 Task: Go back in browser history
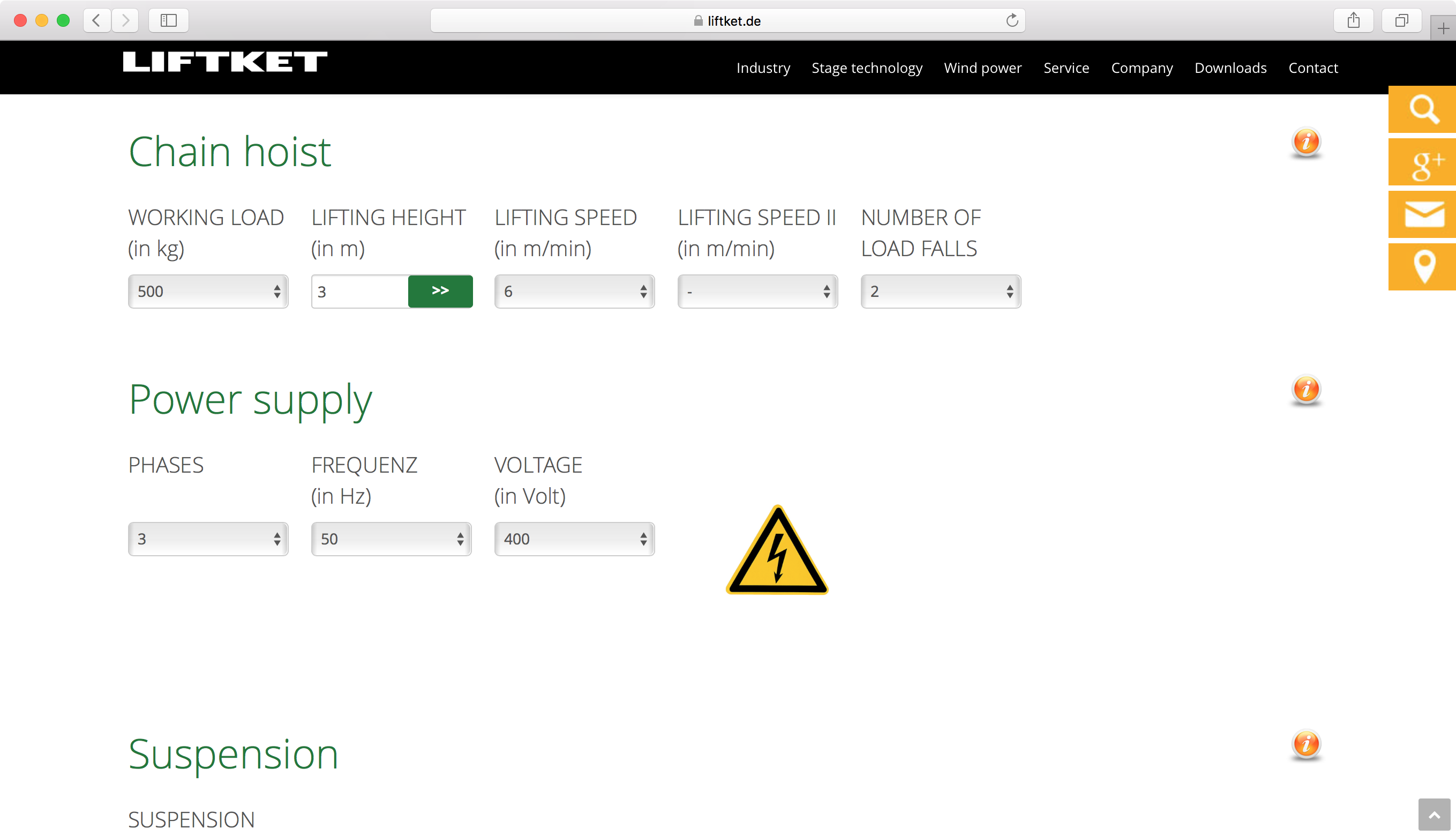coord(97,21)
